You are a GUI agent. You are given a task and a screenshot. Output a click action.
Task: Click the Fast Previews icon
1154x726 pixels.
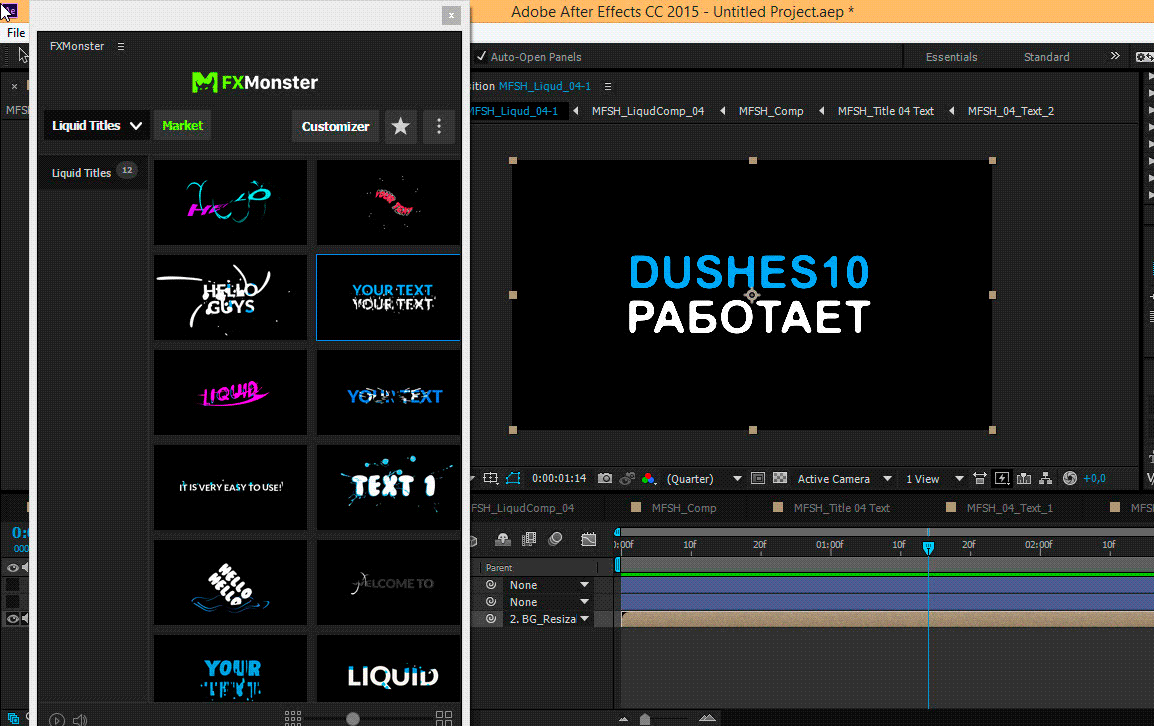pos(1002,479)
